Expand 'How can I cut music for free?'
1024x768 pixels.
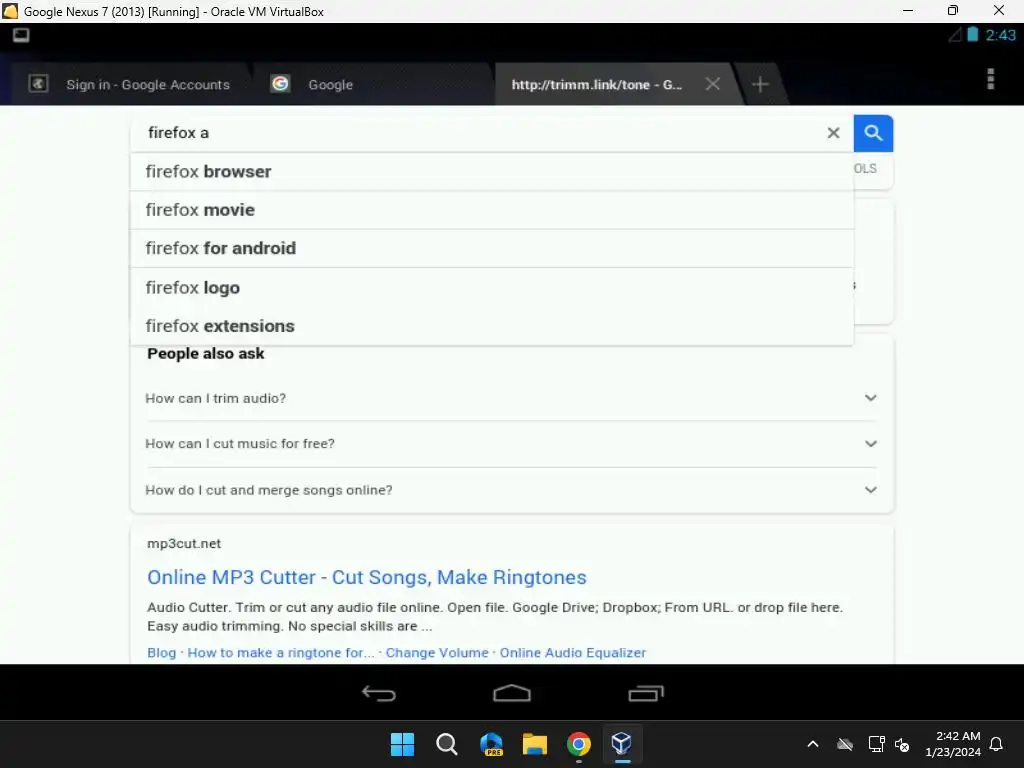point(511,444)
